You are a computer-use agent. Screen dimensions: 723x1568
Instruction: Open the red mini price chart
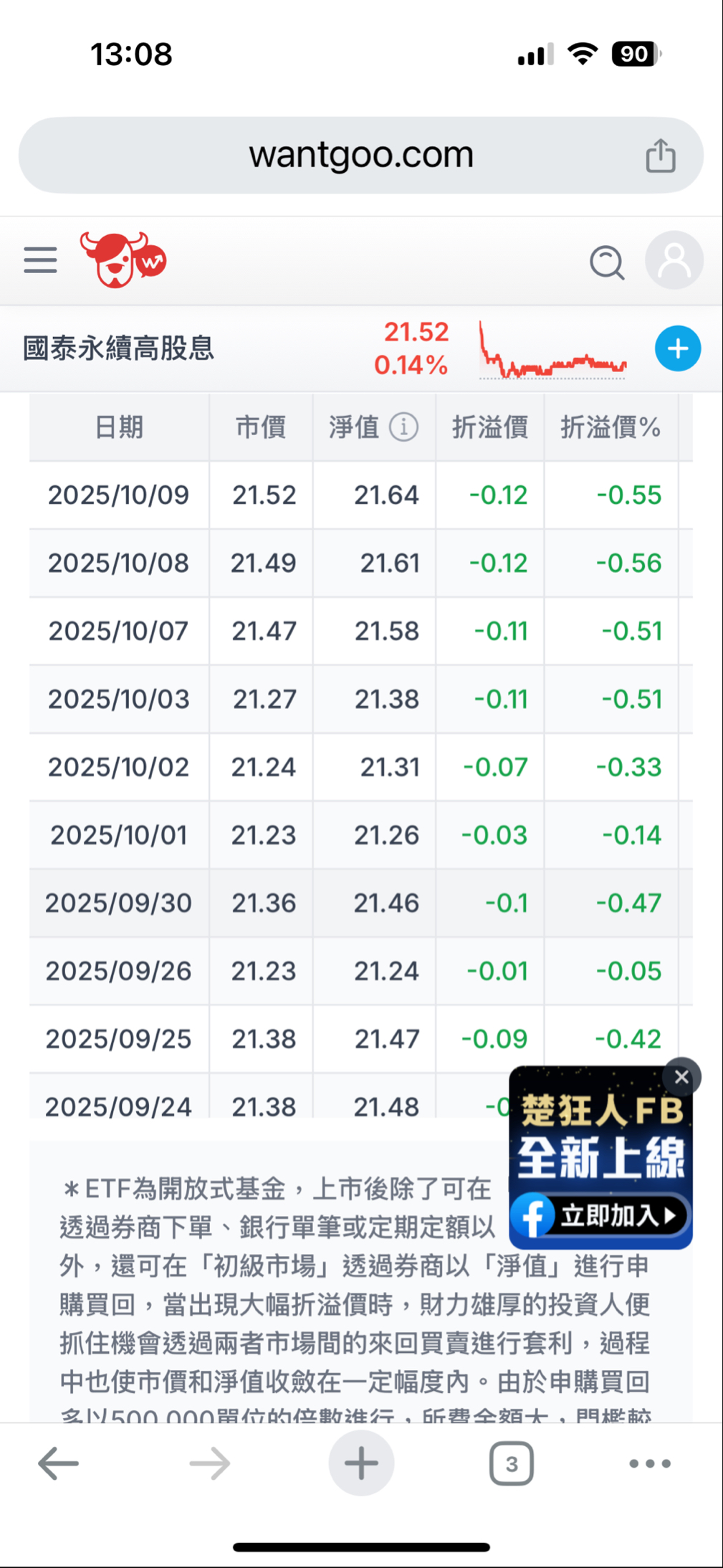[552, 350]
